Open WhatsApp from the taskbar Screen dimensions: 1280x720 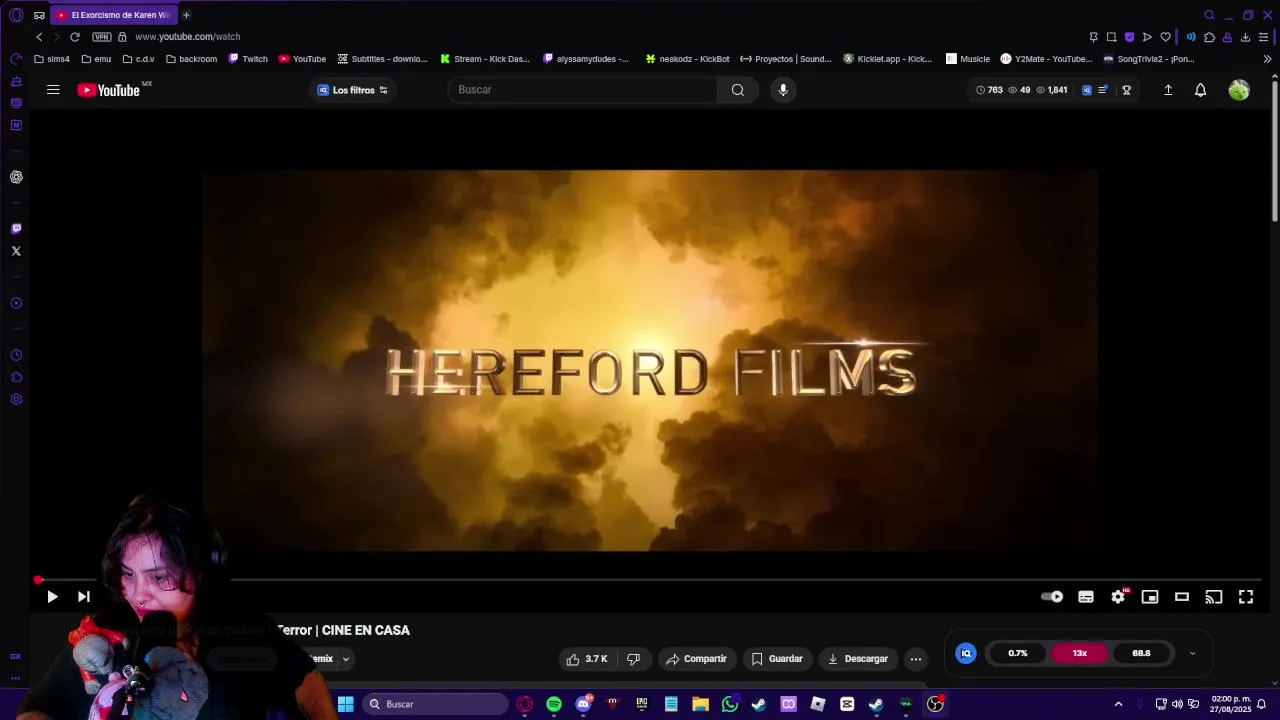(730, 704)
